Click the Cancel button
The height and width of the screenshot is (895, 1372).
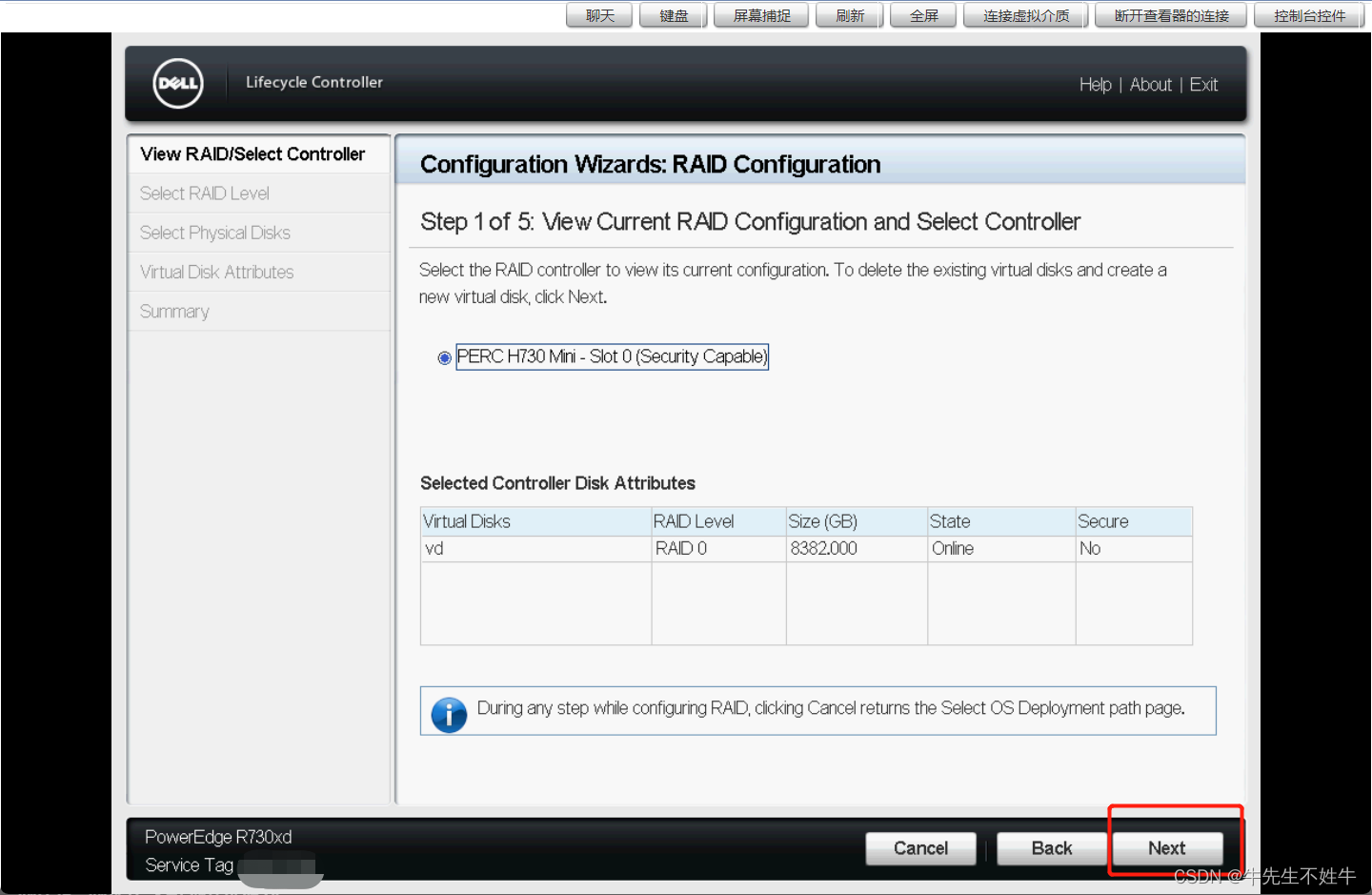(920, 848)
